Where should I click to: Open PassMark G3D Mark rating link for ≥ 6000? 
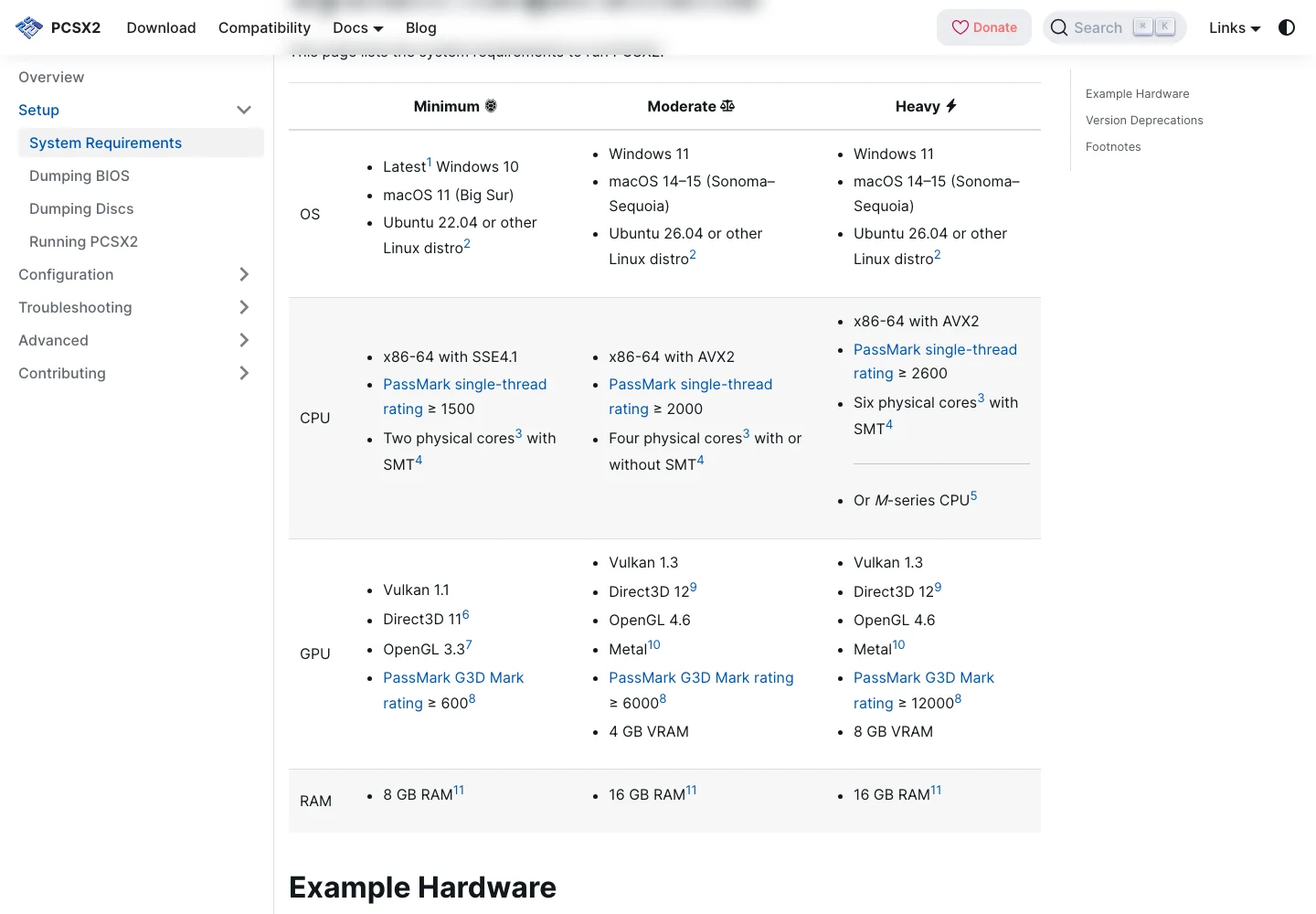[x=701, y=677]
